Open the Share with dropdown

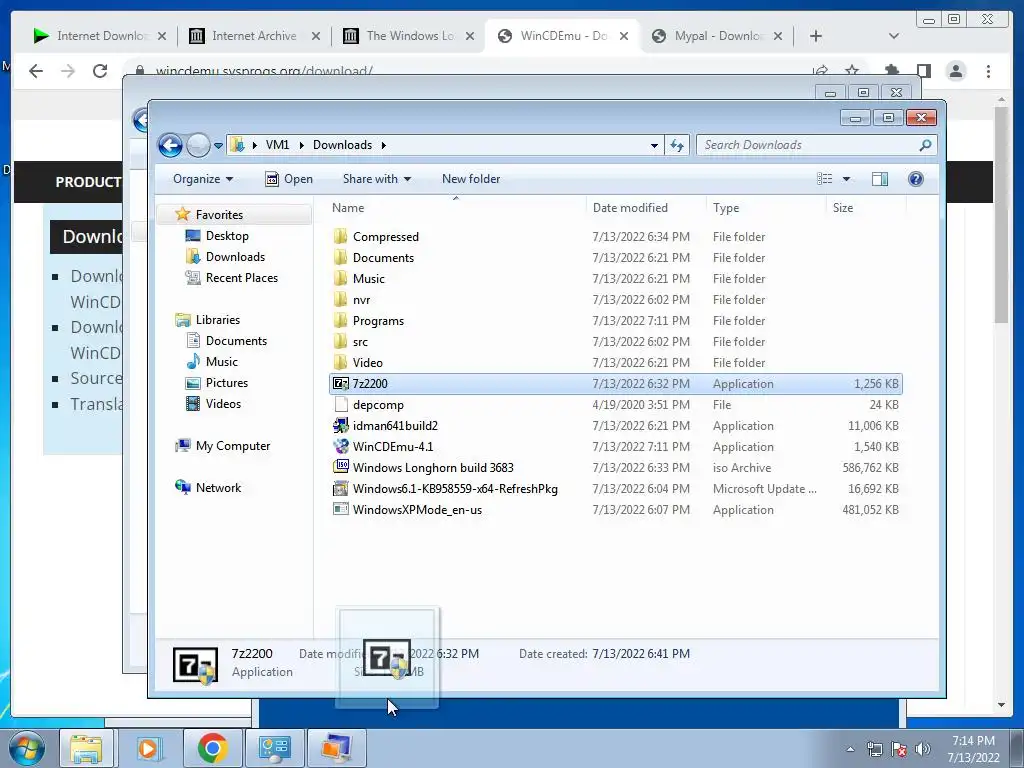pyautogui.click(x=377, y=179)
